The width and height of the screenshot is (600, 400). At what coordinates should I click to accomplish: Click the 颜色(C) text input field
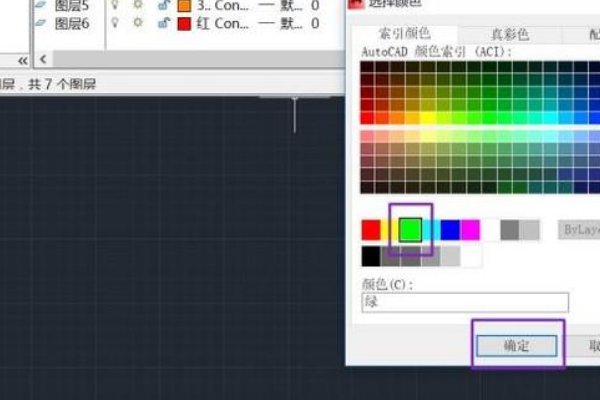pyautogui.click(x=464, y=302)
